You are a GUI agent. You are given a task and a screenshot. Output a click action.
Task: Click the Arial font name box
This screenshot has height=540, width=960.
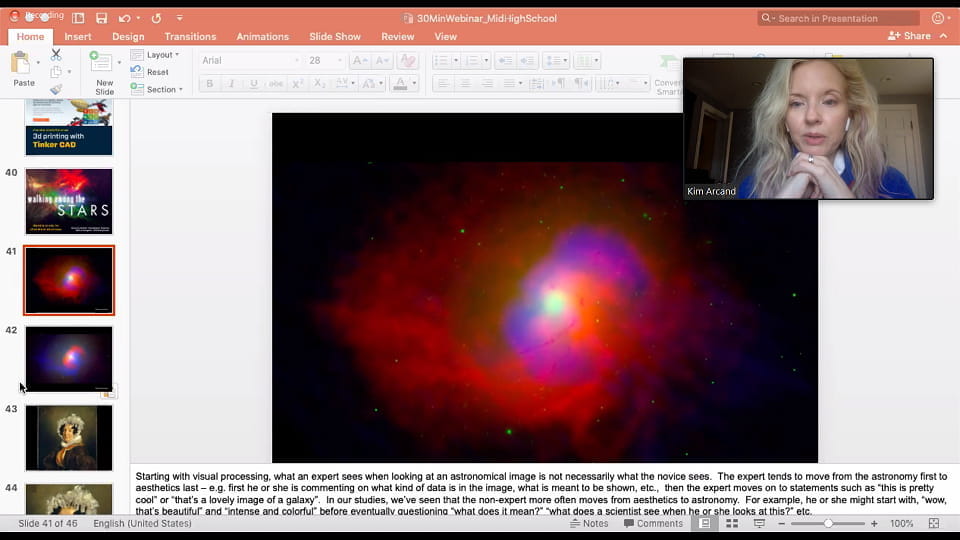click(250, 60)
